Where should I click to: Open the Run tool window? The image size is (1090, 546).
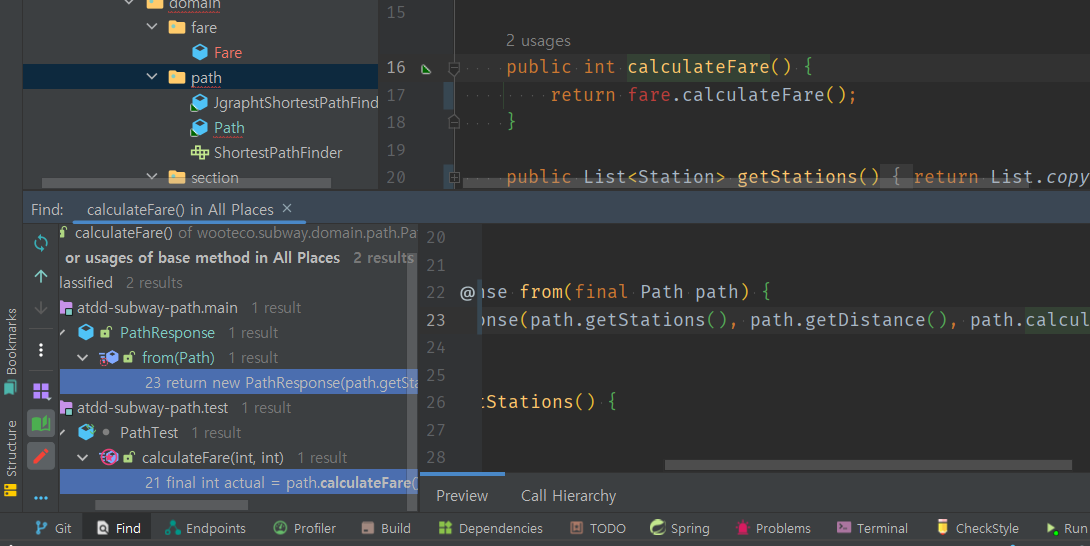click(x=1066, y=529)
